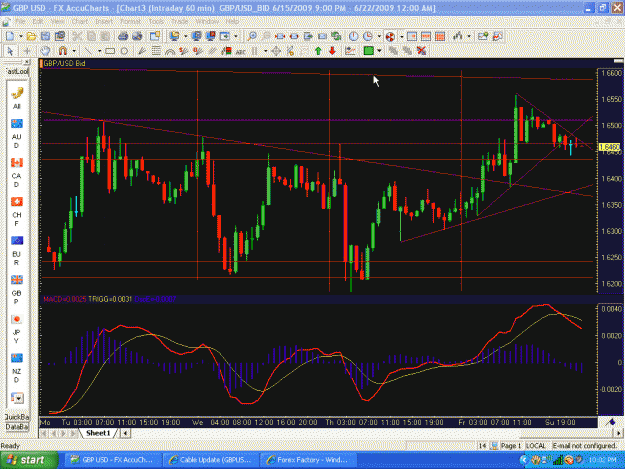The height and width of the screenshot is (469, 625).
Task: Open the radial wheel dropdown arrow
Action: coord(401,37)
